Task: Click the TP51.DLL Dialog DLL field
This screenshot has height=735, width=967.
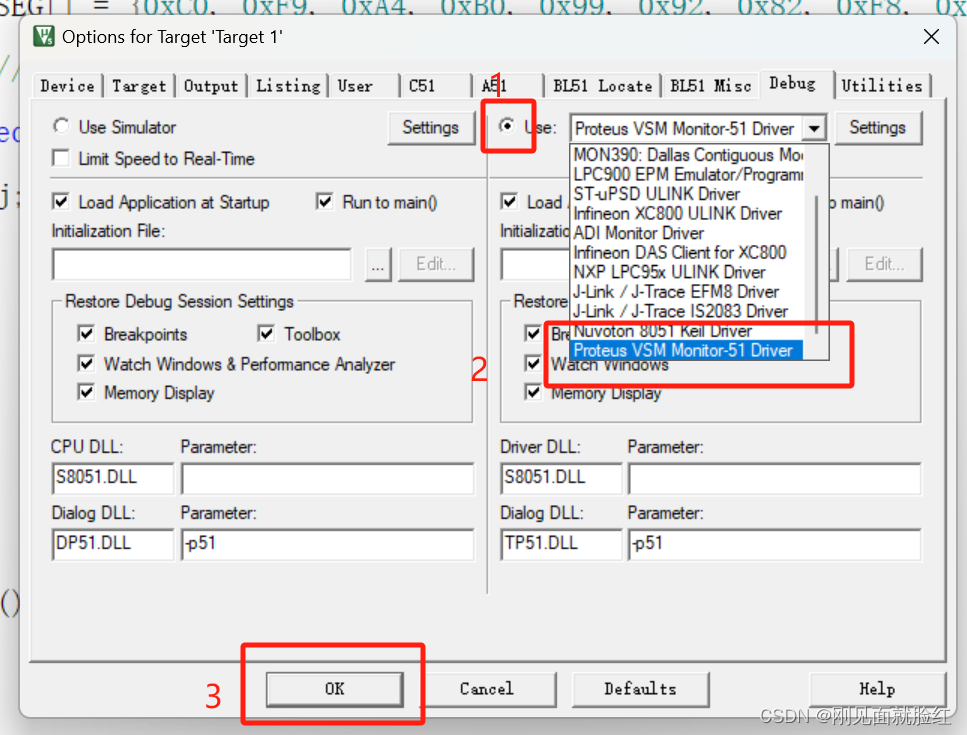Action: tap(561, 544)
